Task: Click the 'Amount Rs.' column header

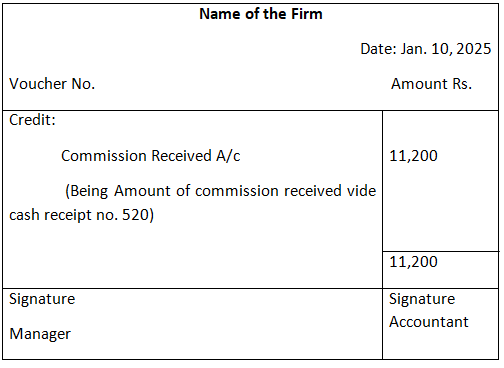Action: [431, 84]
